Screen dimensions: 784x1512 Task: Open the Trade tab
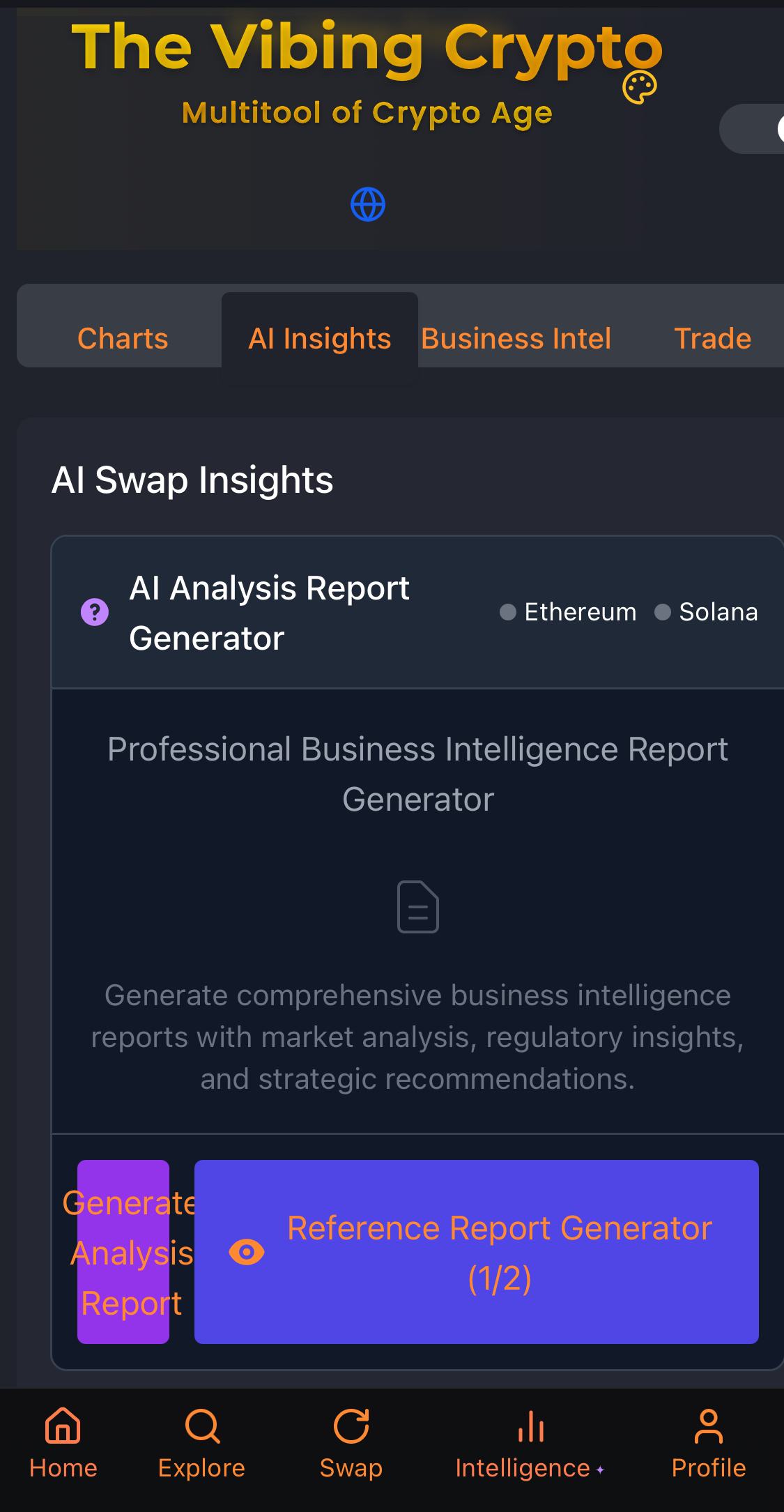coord(713,339)
